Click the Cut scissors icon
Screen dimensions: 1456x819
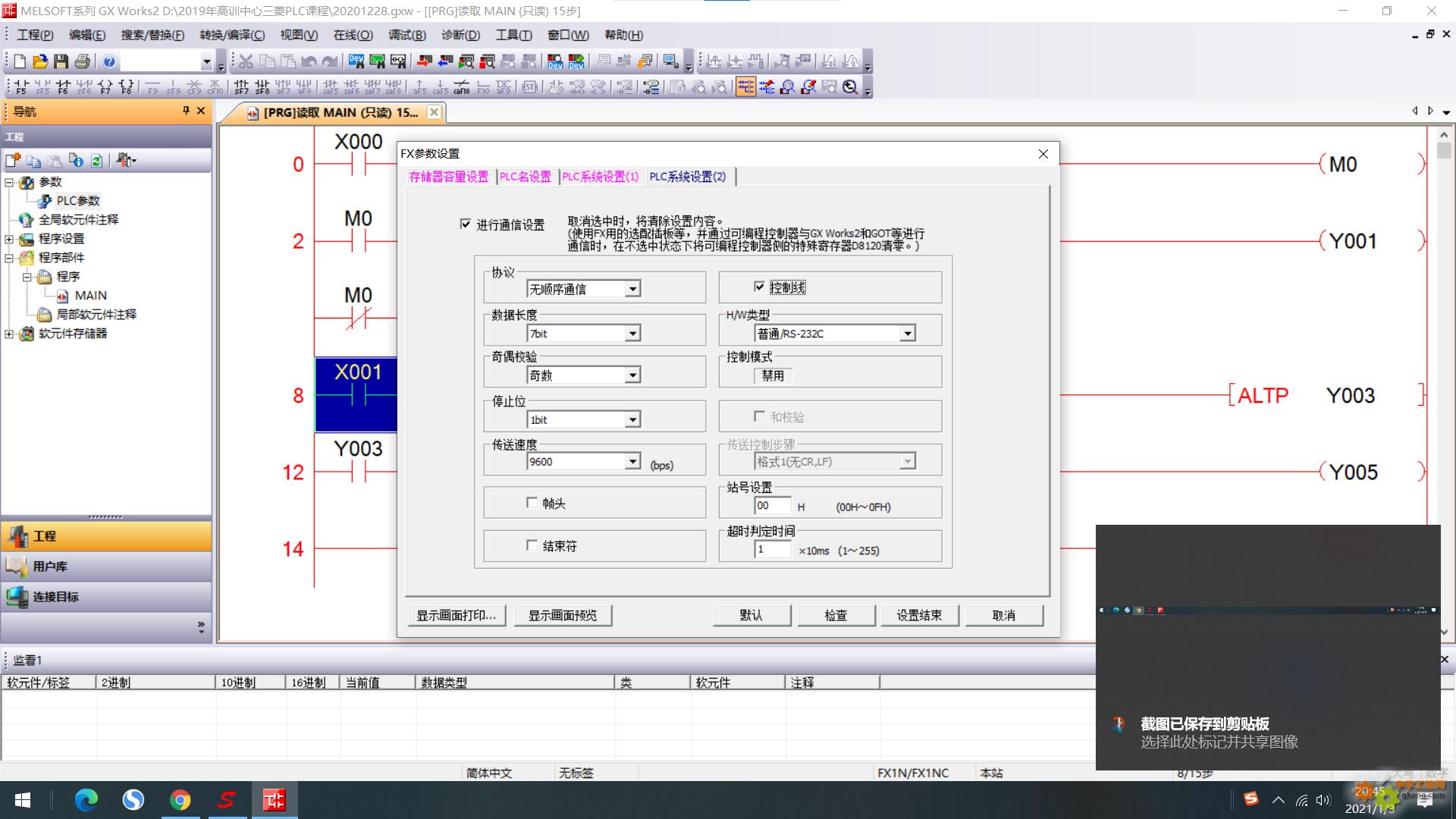click(246, 61)
